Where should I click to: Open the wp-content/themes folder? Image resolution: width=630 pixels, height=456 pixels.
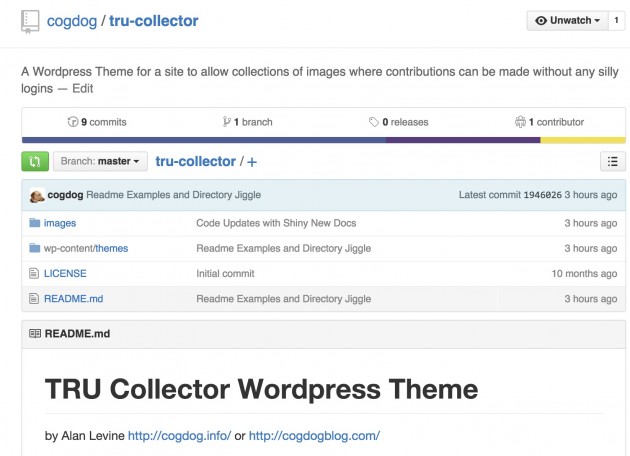tap(86, 248)
